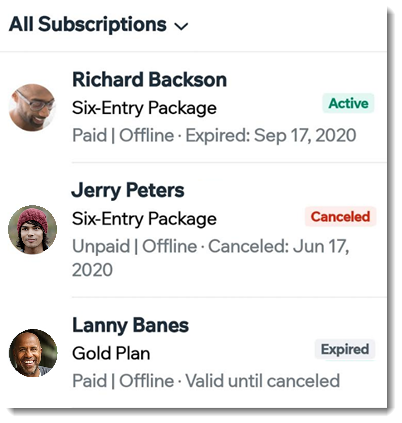Select Richard Backson's Six-Entry Package plan
402x423 pixels.
pos(144,108)
